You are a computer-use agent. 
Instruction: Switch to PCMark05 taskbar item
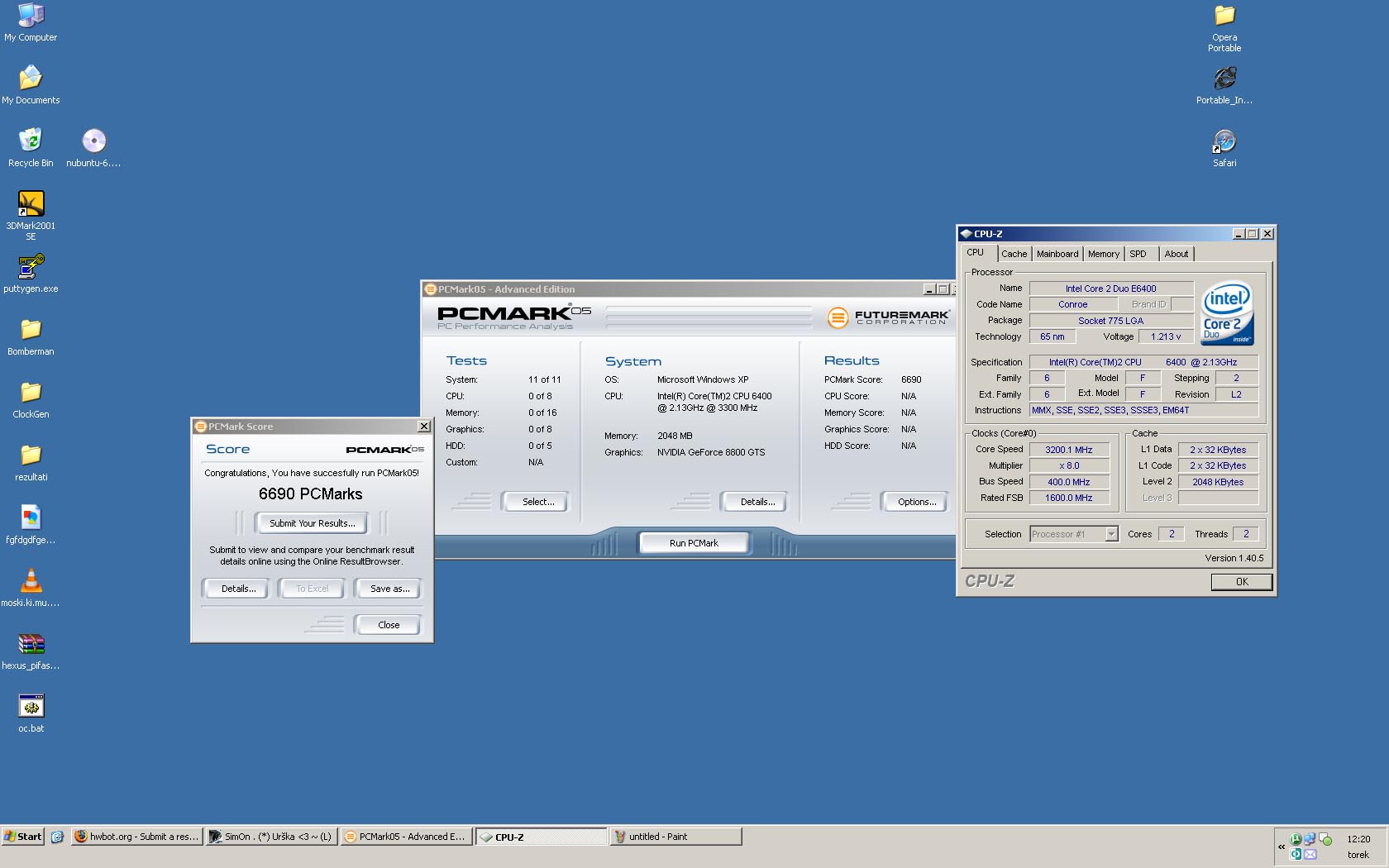pyautogui.click(x=407, y=837)
